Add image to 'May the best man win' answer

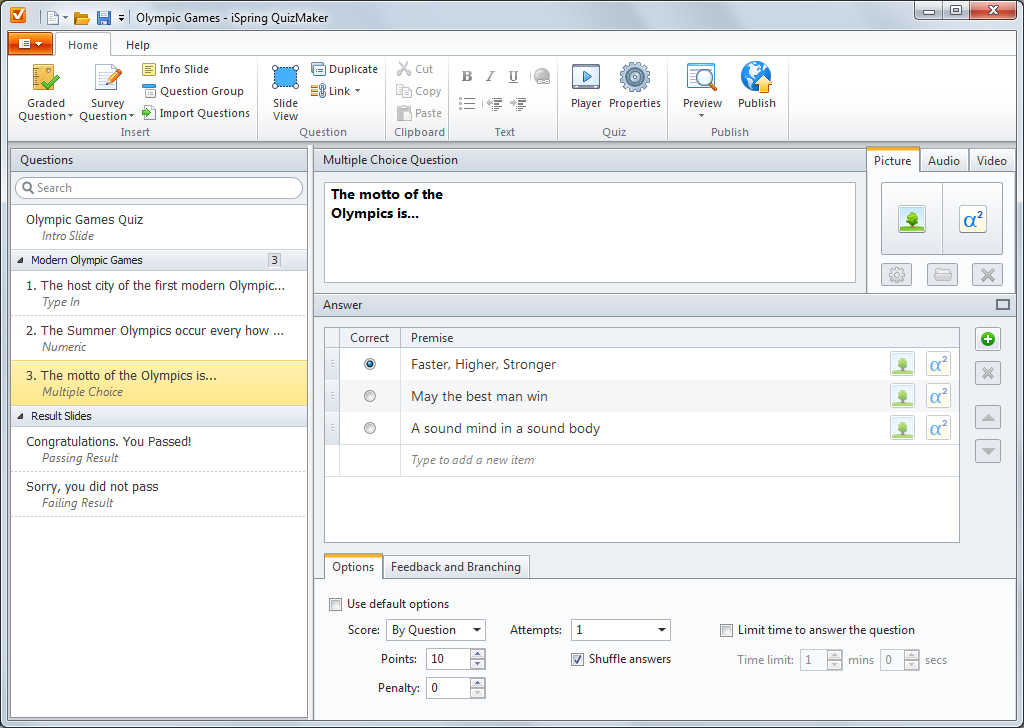pyautogui.click(x=903, y=396)
